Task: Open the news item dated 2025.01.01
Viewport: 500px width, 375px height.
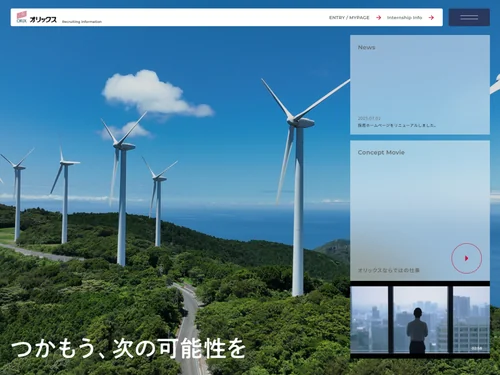Action: (x=397, y=122)
